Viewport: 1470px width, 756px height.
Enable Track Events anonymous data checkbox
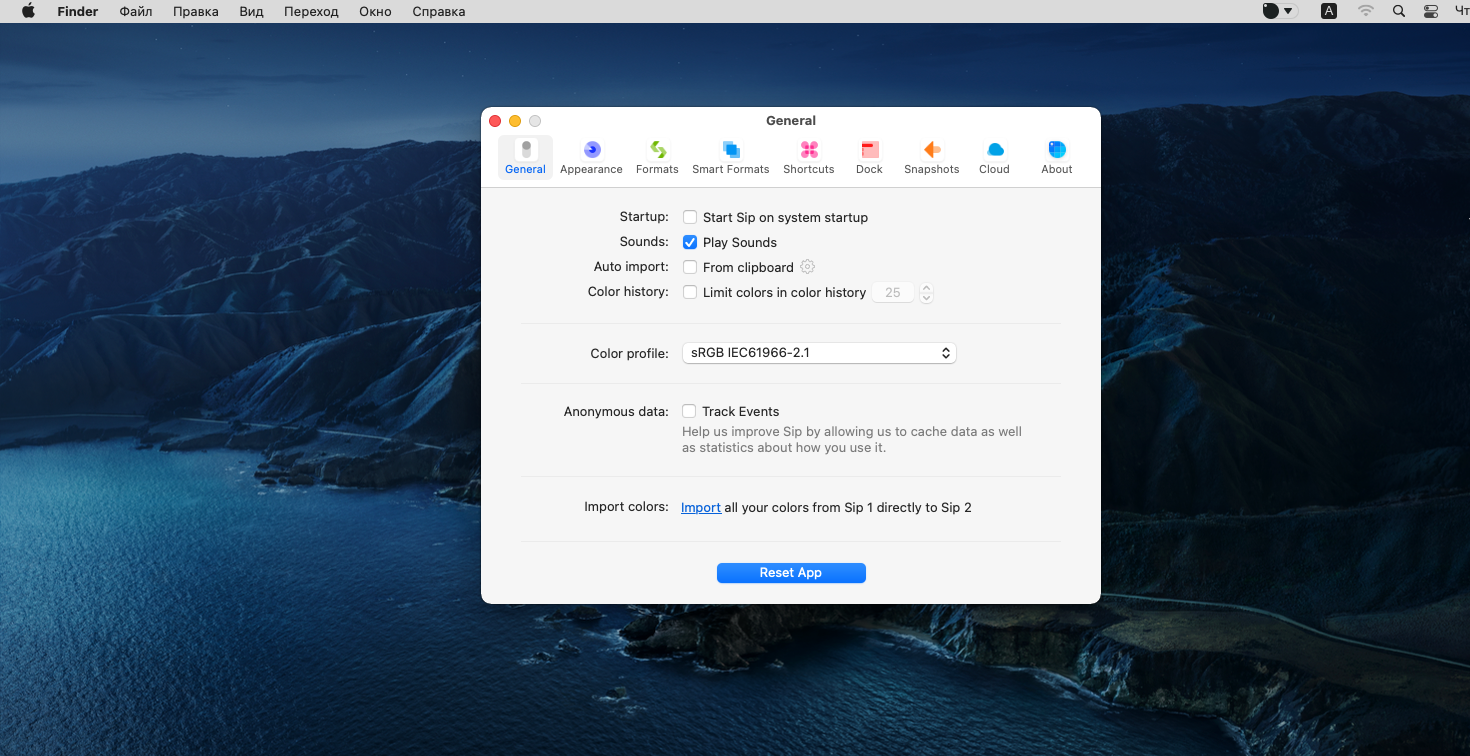pos(690,411)
